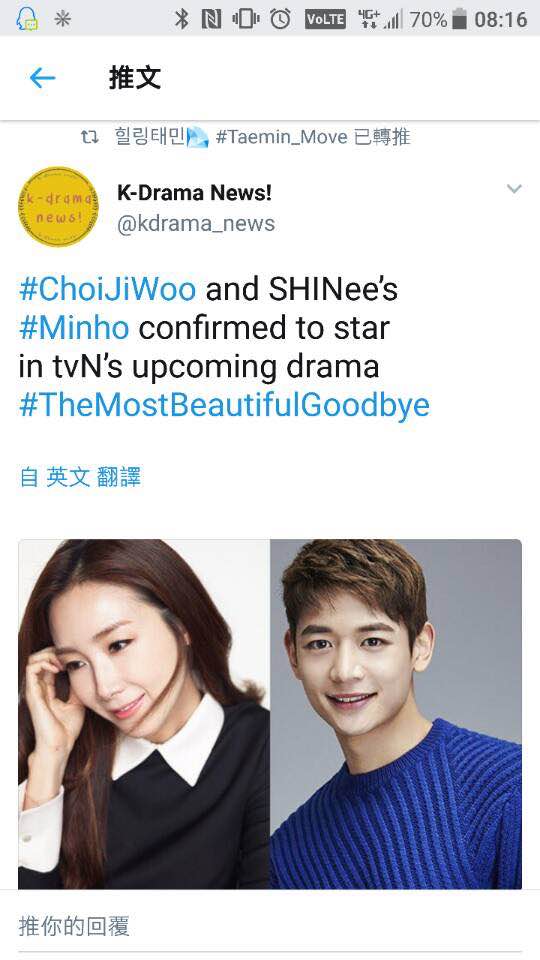540x960 pixels.
Task: Open the #TheMostBeautifulGoodbye hashtag
Action: tap(224, 405)
